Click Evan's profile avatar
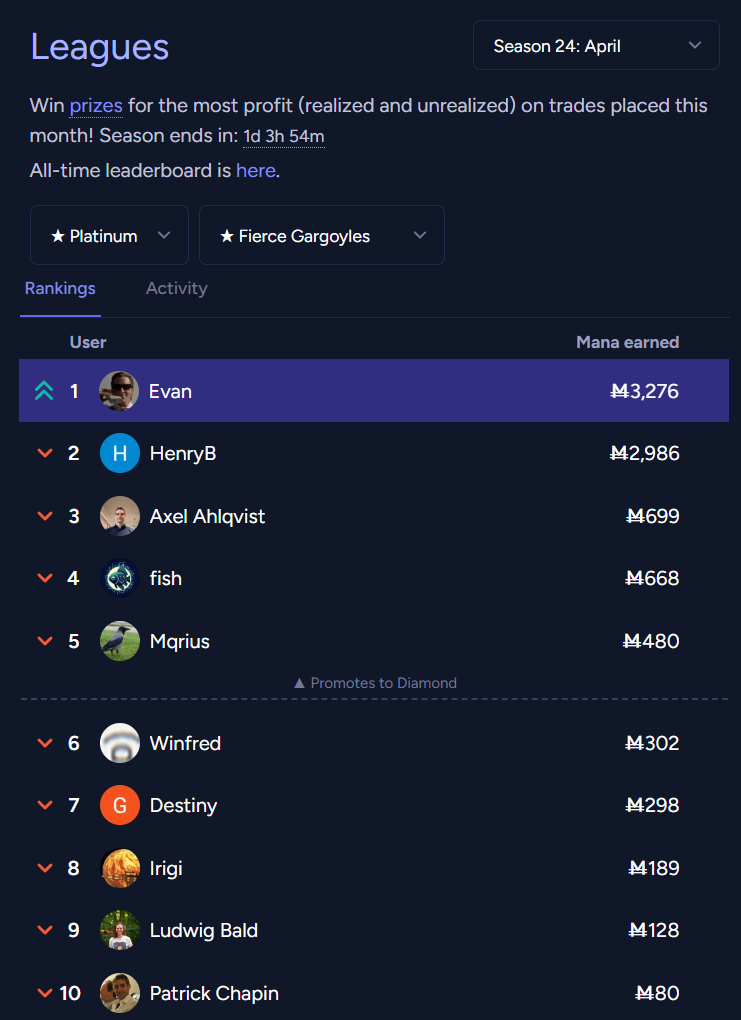Image resolution: width=741 pixels, height=1020 pixels. (119, 391)
